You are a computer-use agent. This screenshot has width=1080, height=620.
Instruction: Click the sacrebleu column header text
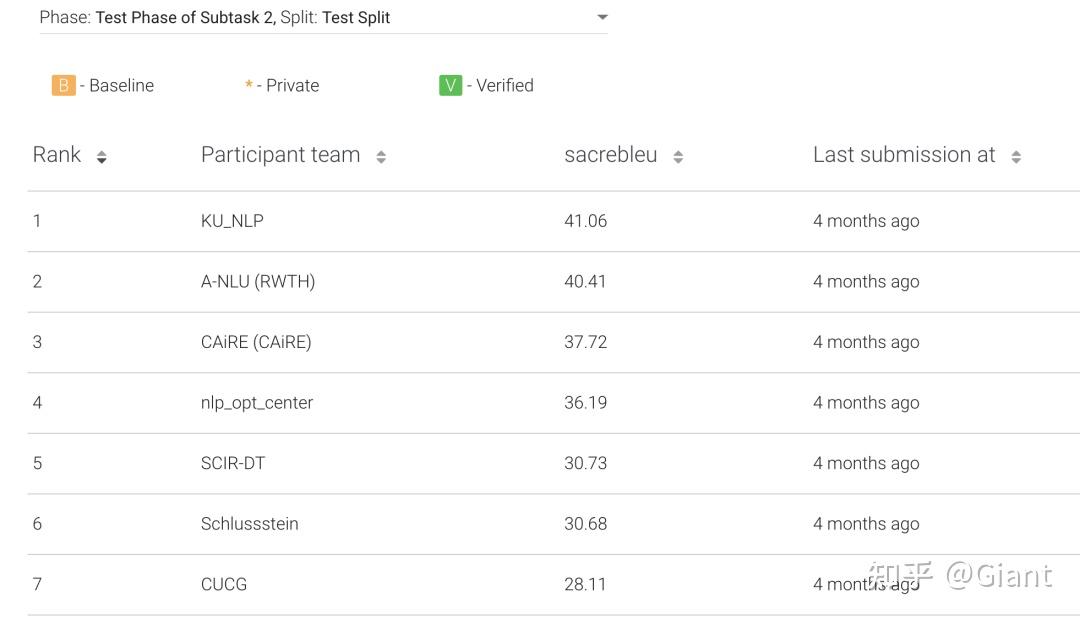[x=610, y=155]
